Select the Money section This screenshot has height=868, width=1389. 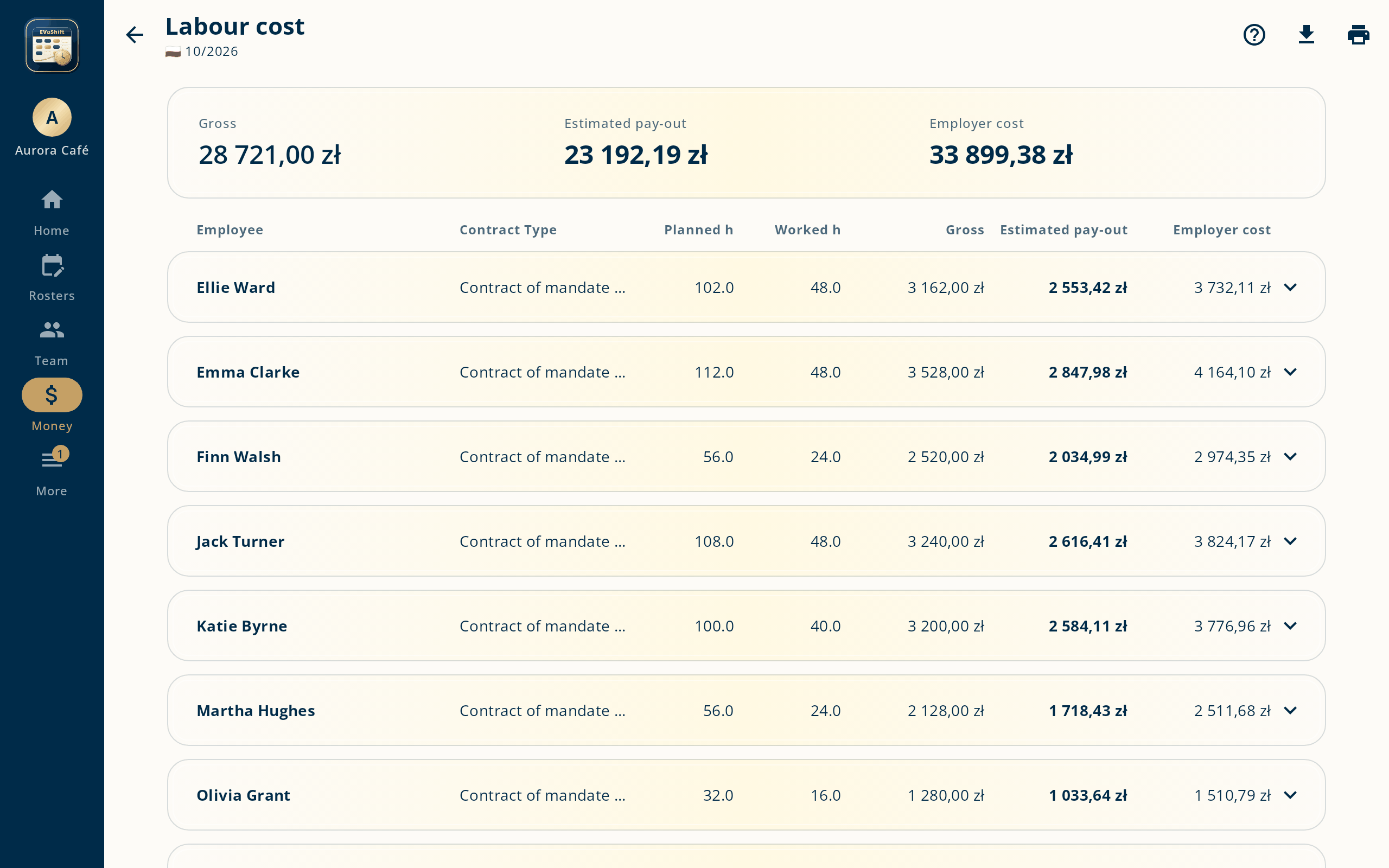coord(52,405)
